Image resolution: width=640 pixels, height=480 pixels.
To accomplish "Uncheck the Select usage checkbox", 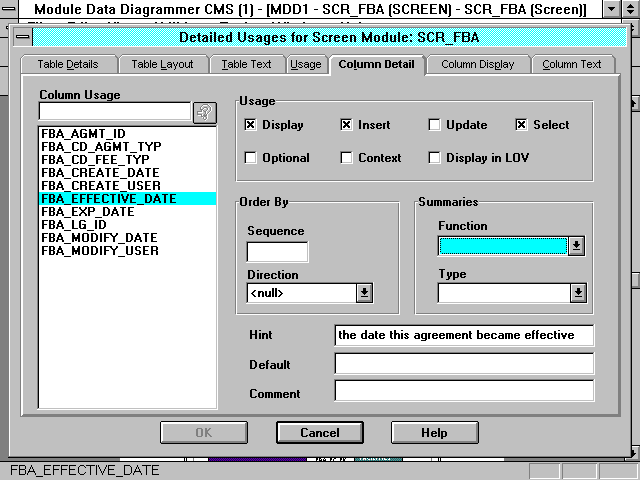I will click(x=522, y=125).
